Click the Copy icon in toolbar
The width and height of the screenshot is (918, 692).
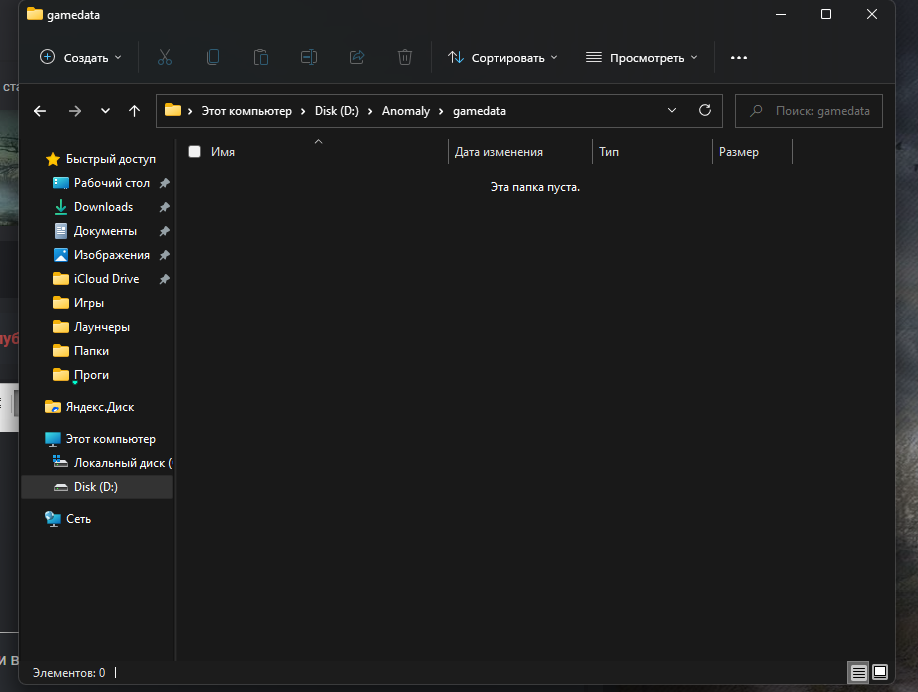[213, 57]
